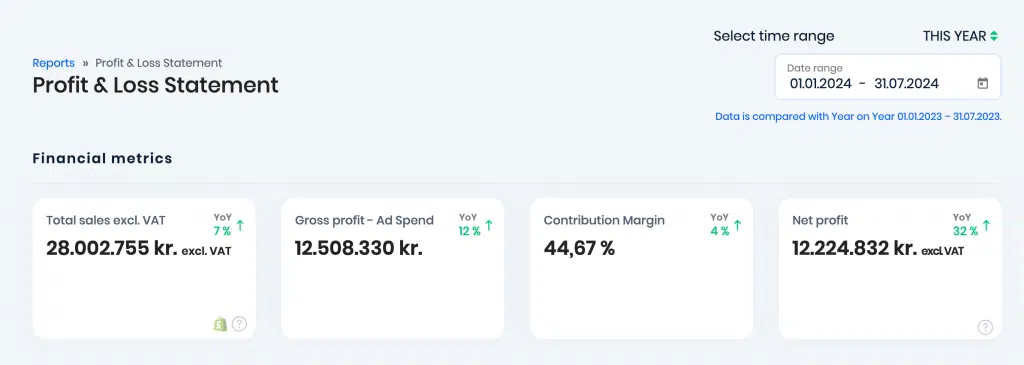Click the green up arrow on Total sales YoY

tap(240, 225)
